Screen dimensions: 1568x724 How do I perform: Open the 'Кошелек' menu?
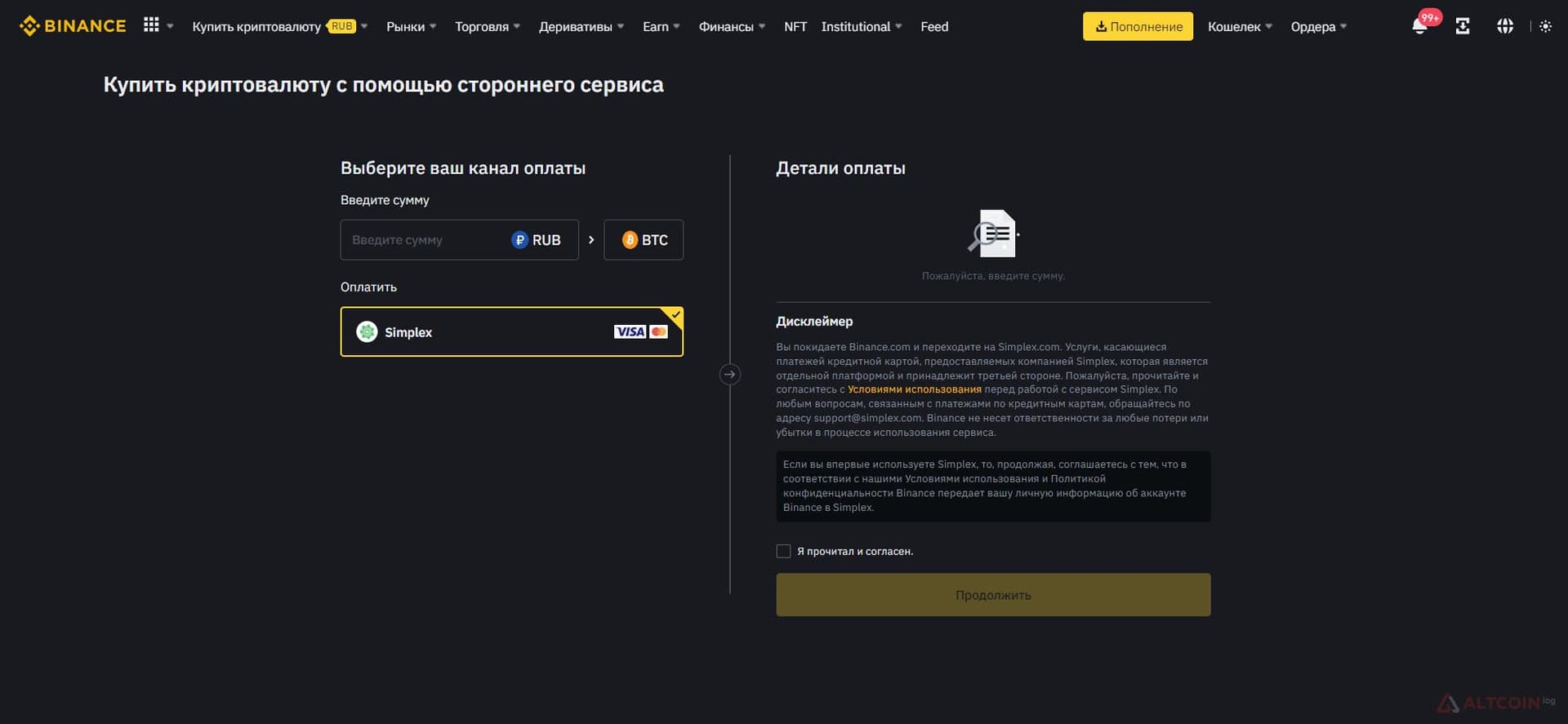point(1240,26)
